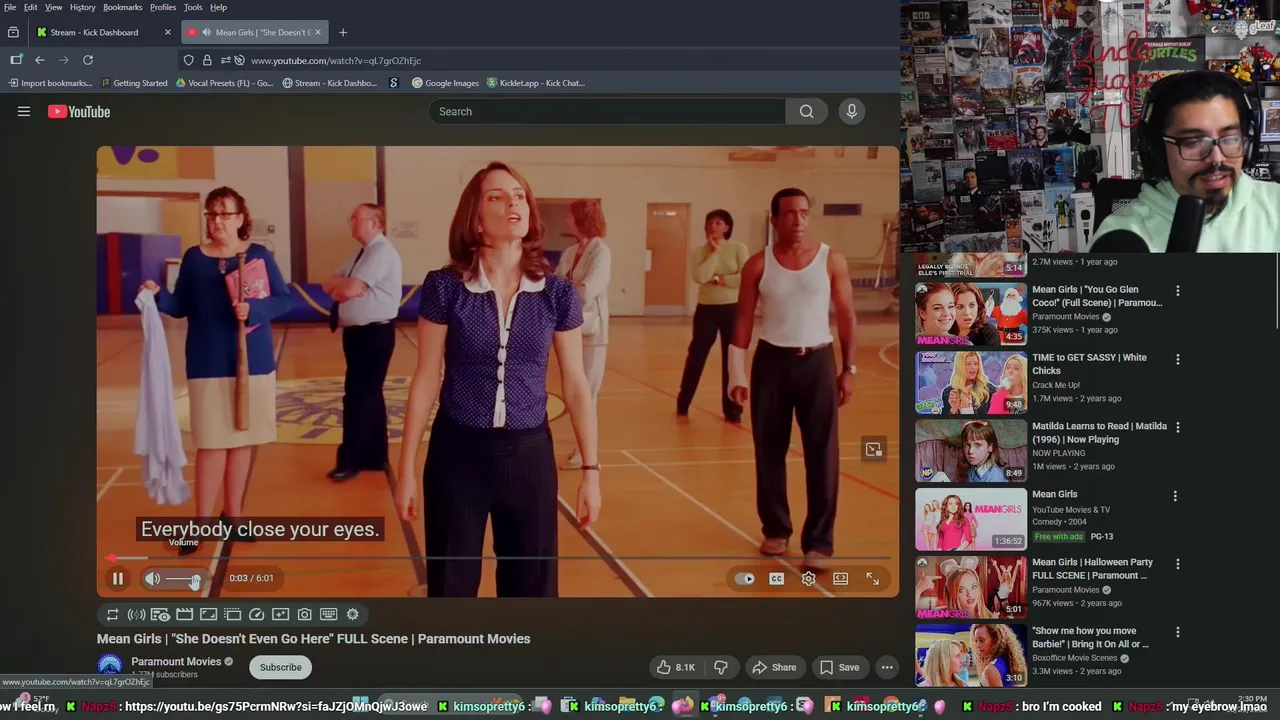Click Paramount Movies channel avatar
Image resolution: width=1280 pixels, height=720 pixels.
110,666
